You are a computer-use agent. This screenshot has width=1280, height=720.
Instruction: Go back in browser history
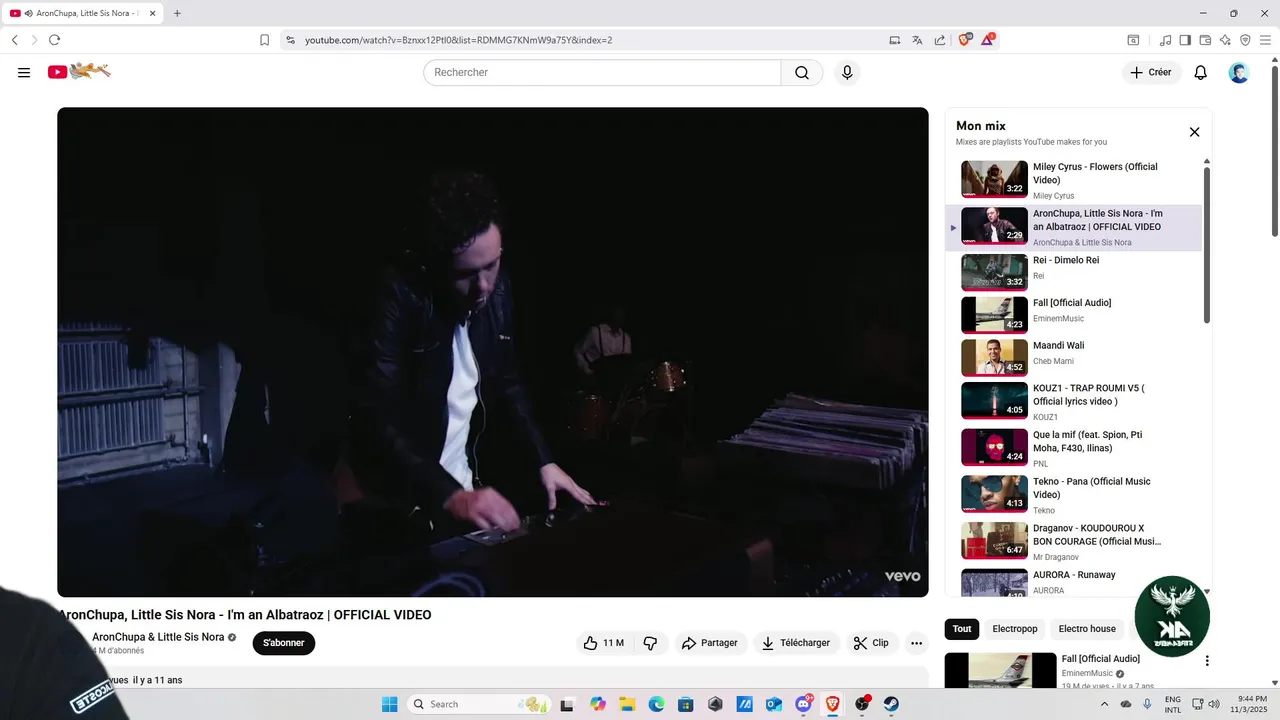click(14, 40)
